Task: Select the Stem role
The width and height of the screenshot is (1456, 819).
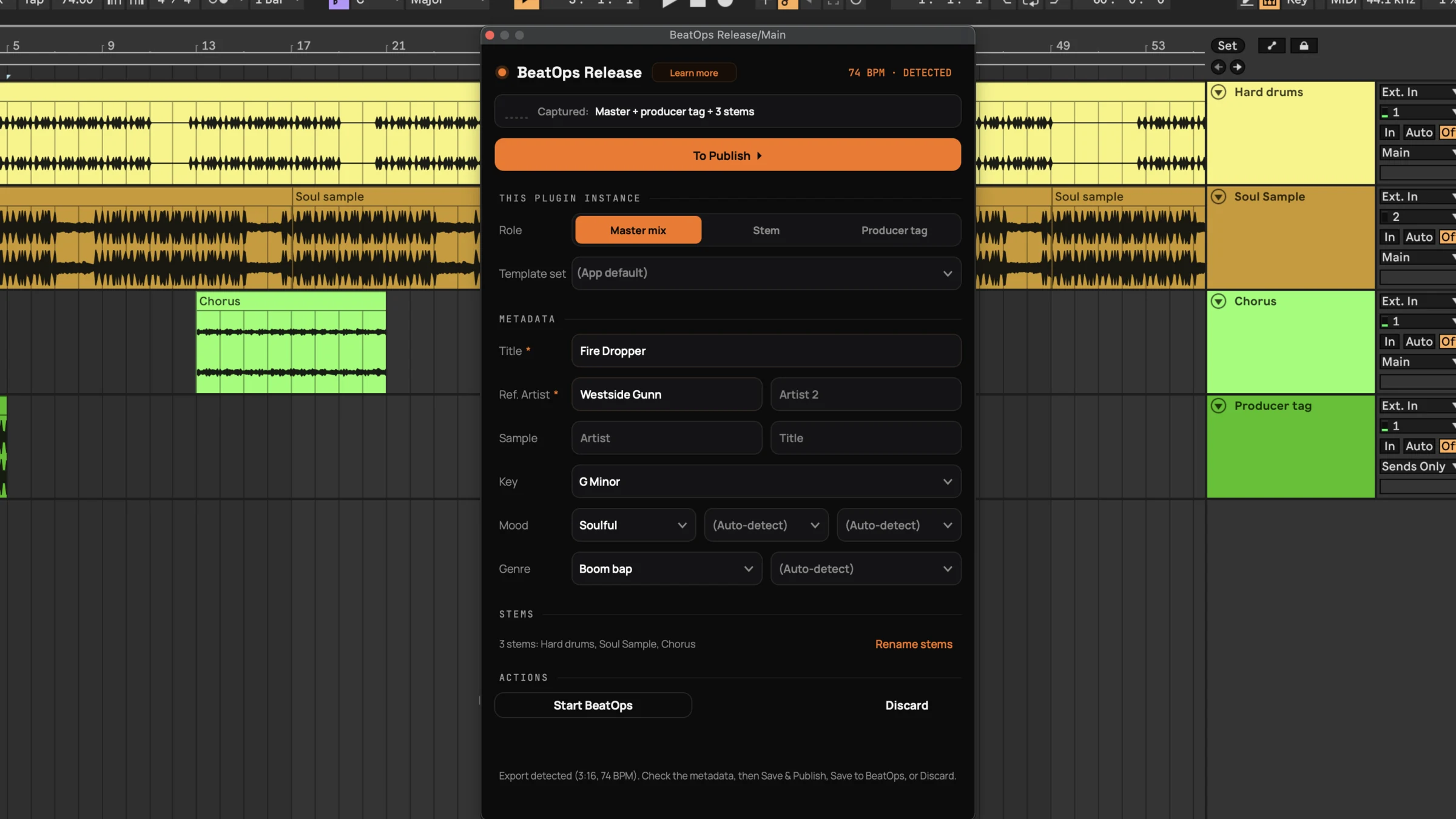Action: [x=766, y=231]
